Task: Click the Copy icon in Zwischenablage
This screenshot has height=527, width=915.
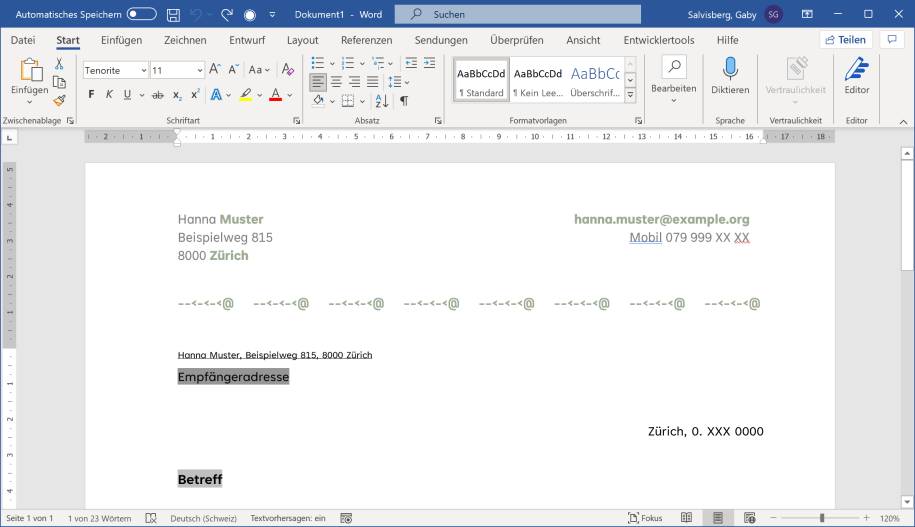Action: 59,82
